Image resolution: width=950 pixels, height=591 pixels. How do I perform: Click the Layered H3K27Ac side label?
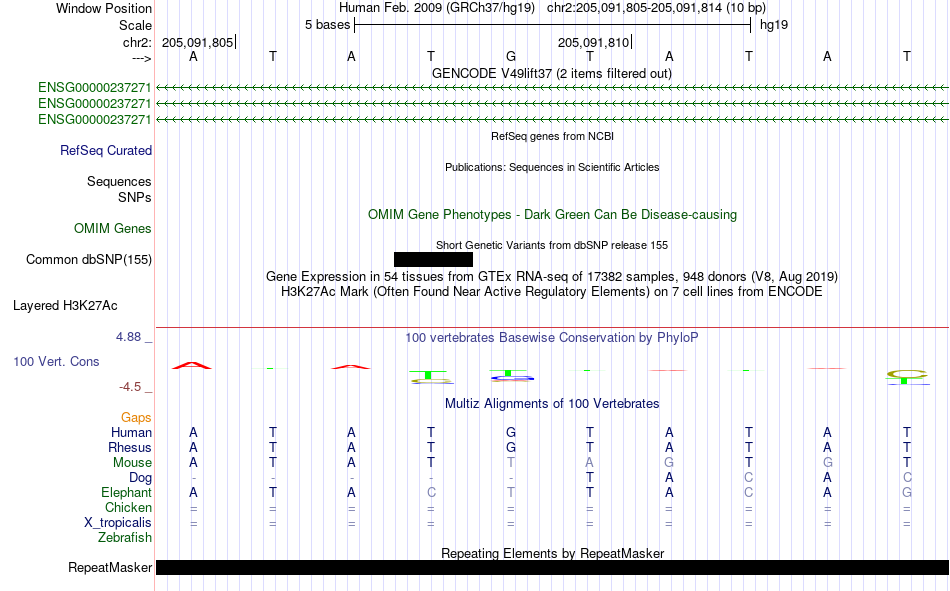pos(65,306)
